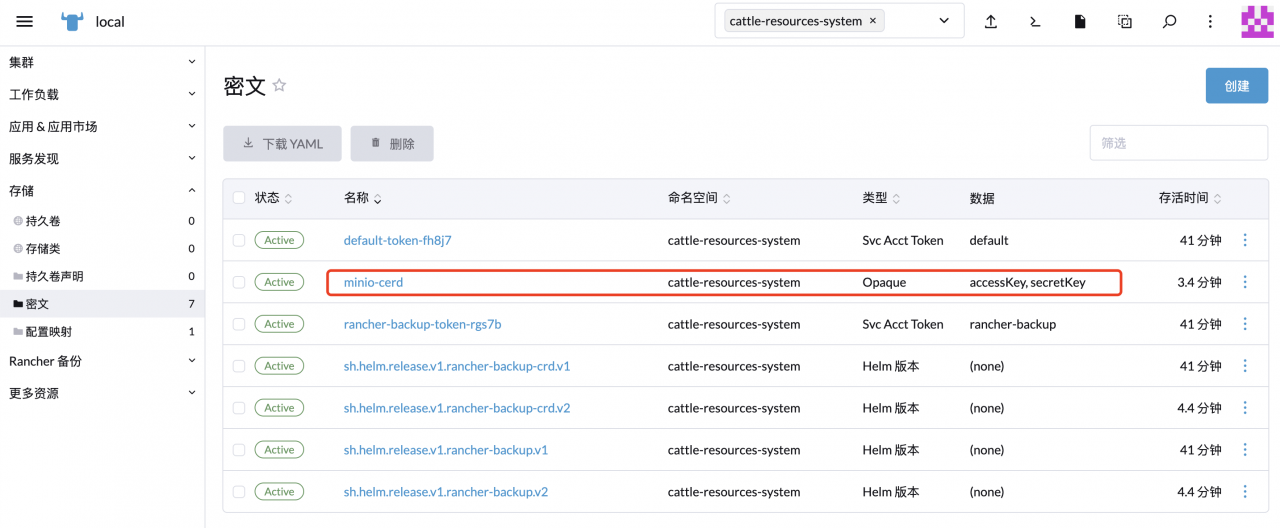Open the resource search magnifier icon
The width and height of the screenshot is (1280, 528).
1169,21
